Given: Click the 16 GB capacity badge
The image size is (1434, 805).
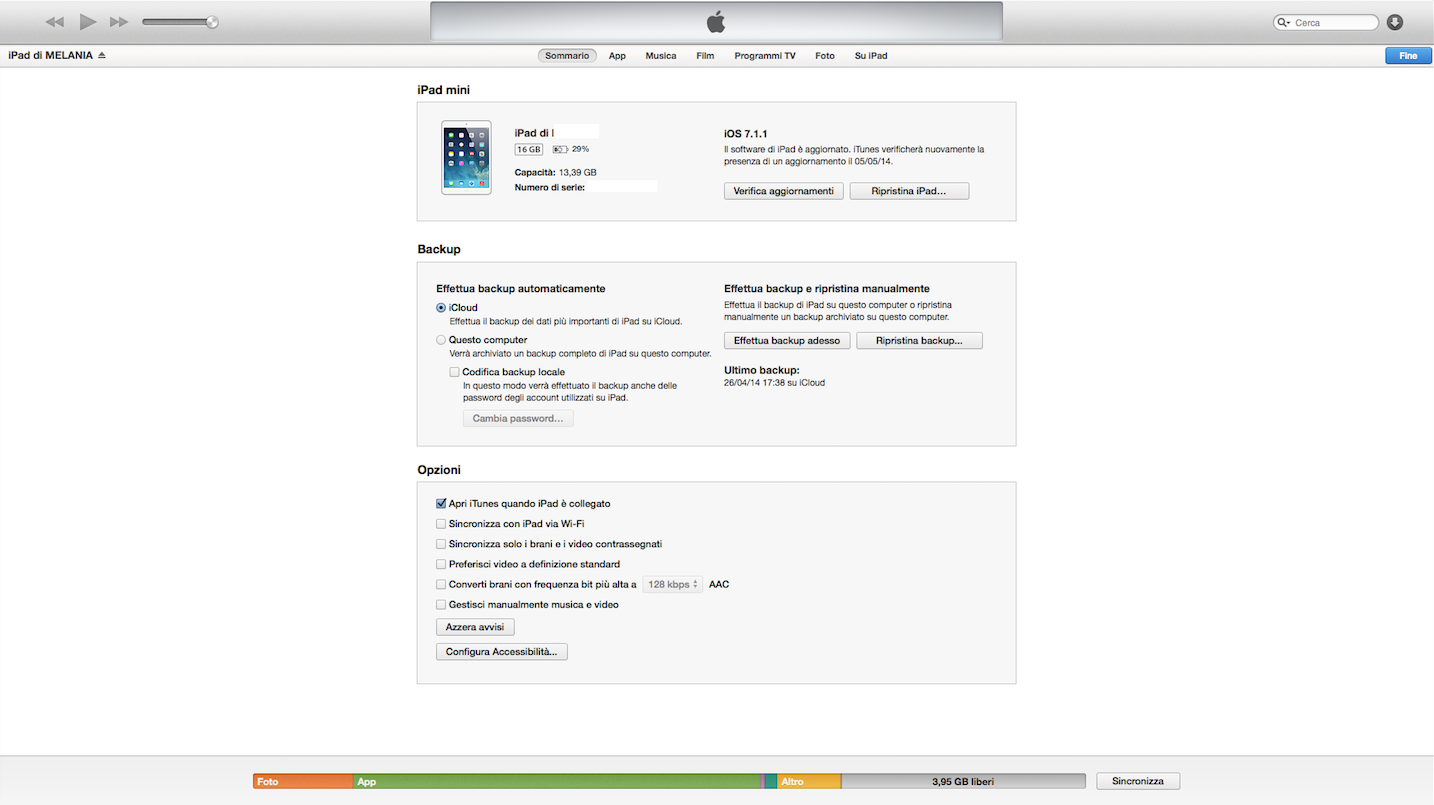Looking at the screenshot, I should click(529, 149).
